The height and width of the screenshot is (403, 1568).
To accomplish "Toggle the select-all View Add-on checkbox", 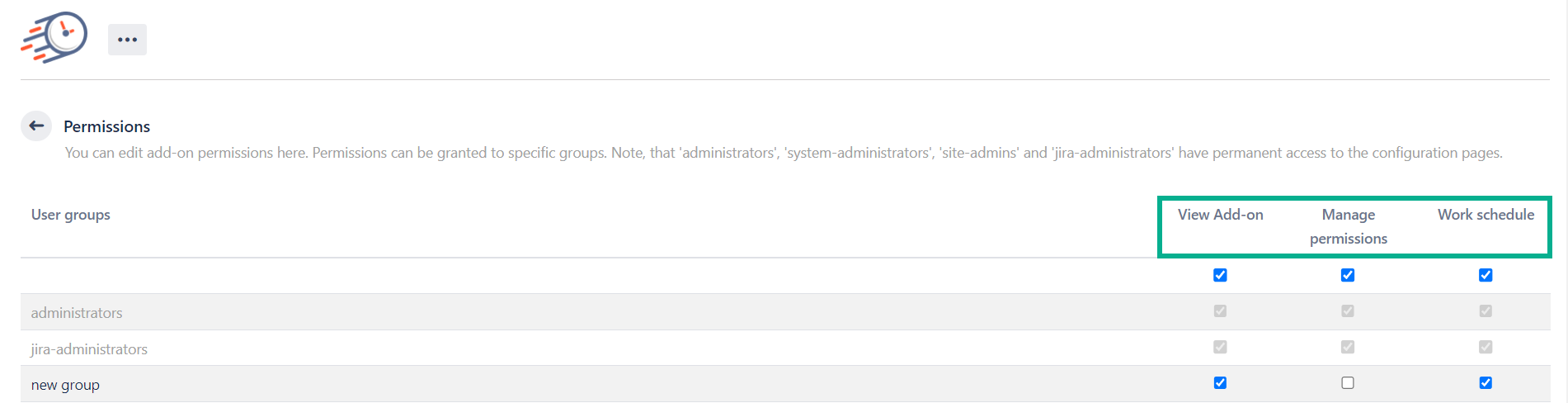I will click(x=1220, y=275).
